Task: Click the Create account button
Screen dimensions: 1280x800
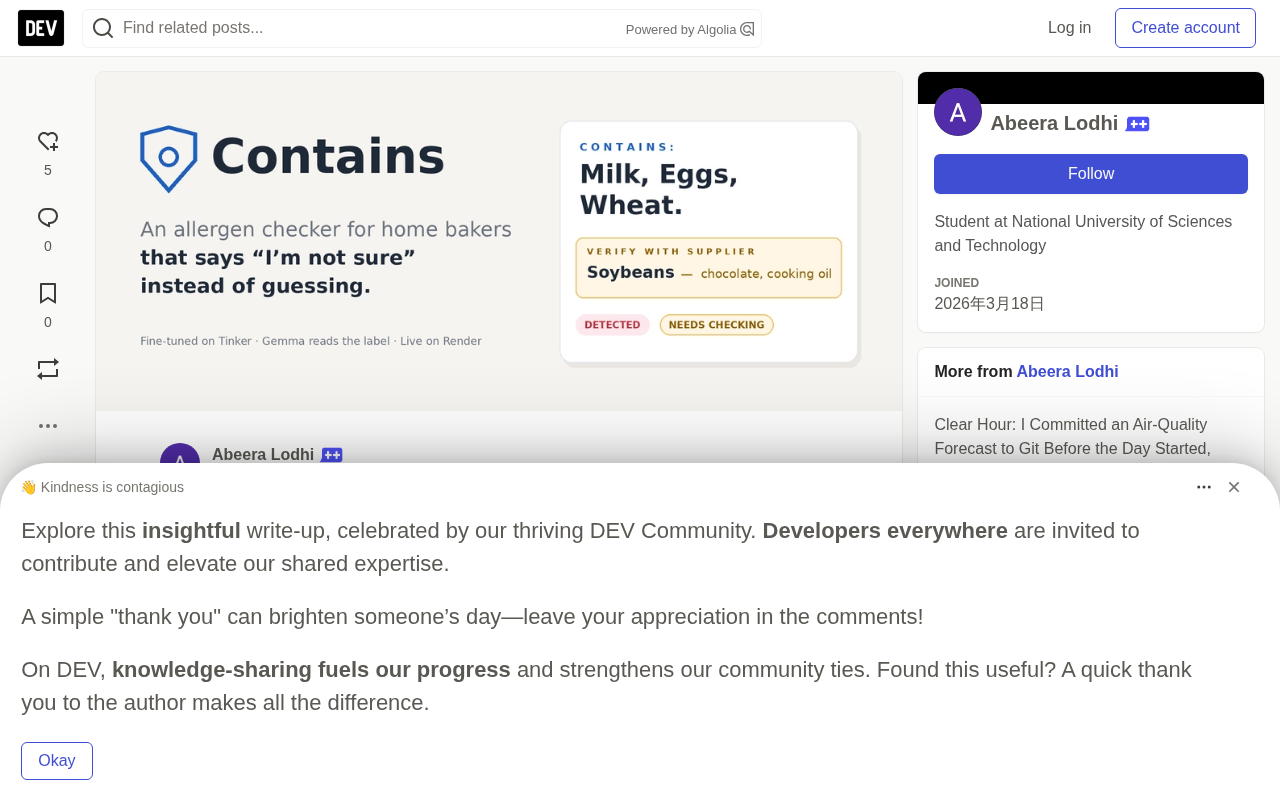Action: point(1185,28)
